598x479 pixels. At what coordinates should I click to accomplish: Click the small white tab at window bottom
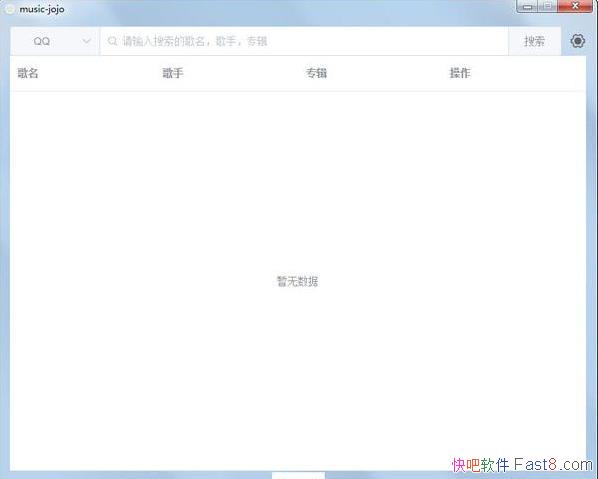(298, 475)
